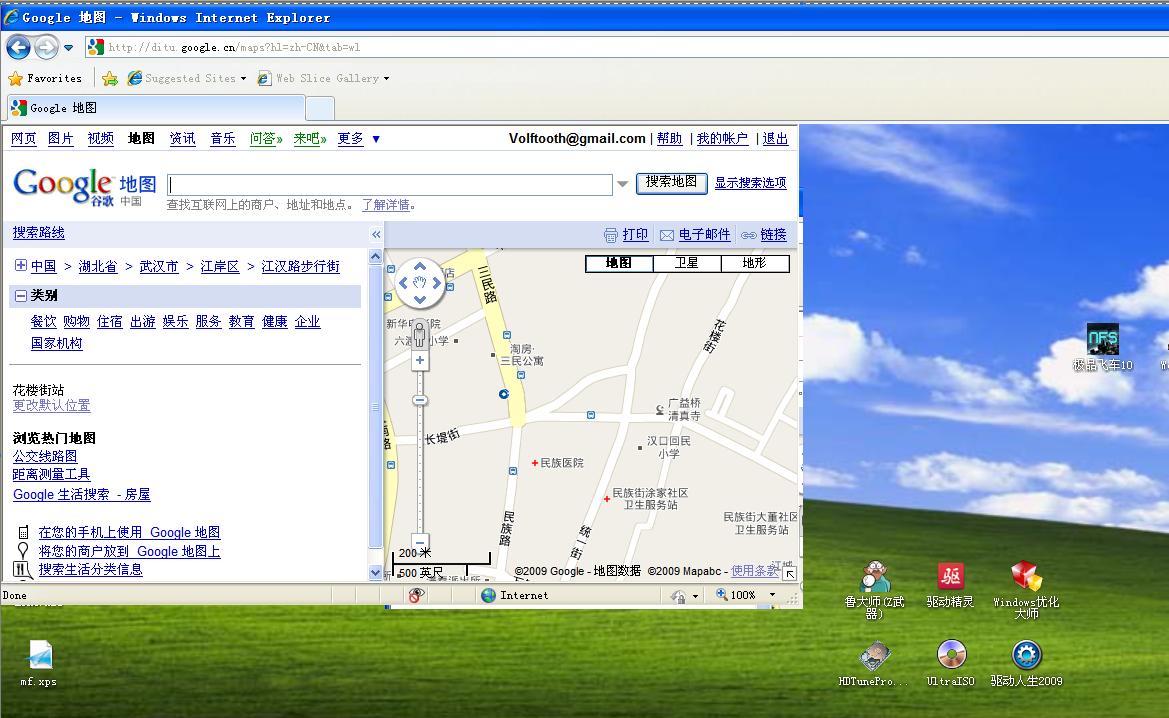The height and width of the screenshot is (718, 1169).
Task: Open 公交线路图 link
Action: (45, 456)
